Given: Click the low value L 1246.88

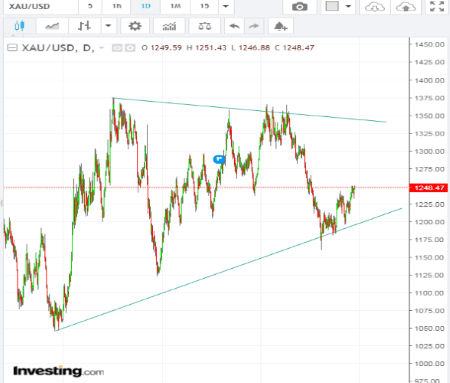Looking at the screenshot, I should [x=251, y=48].
